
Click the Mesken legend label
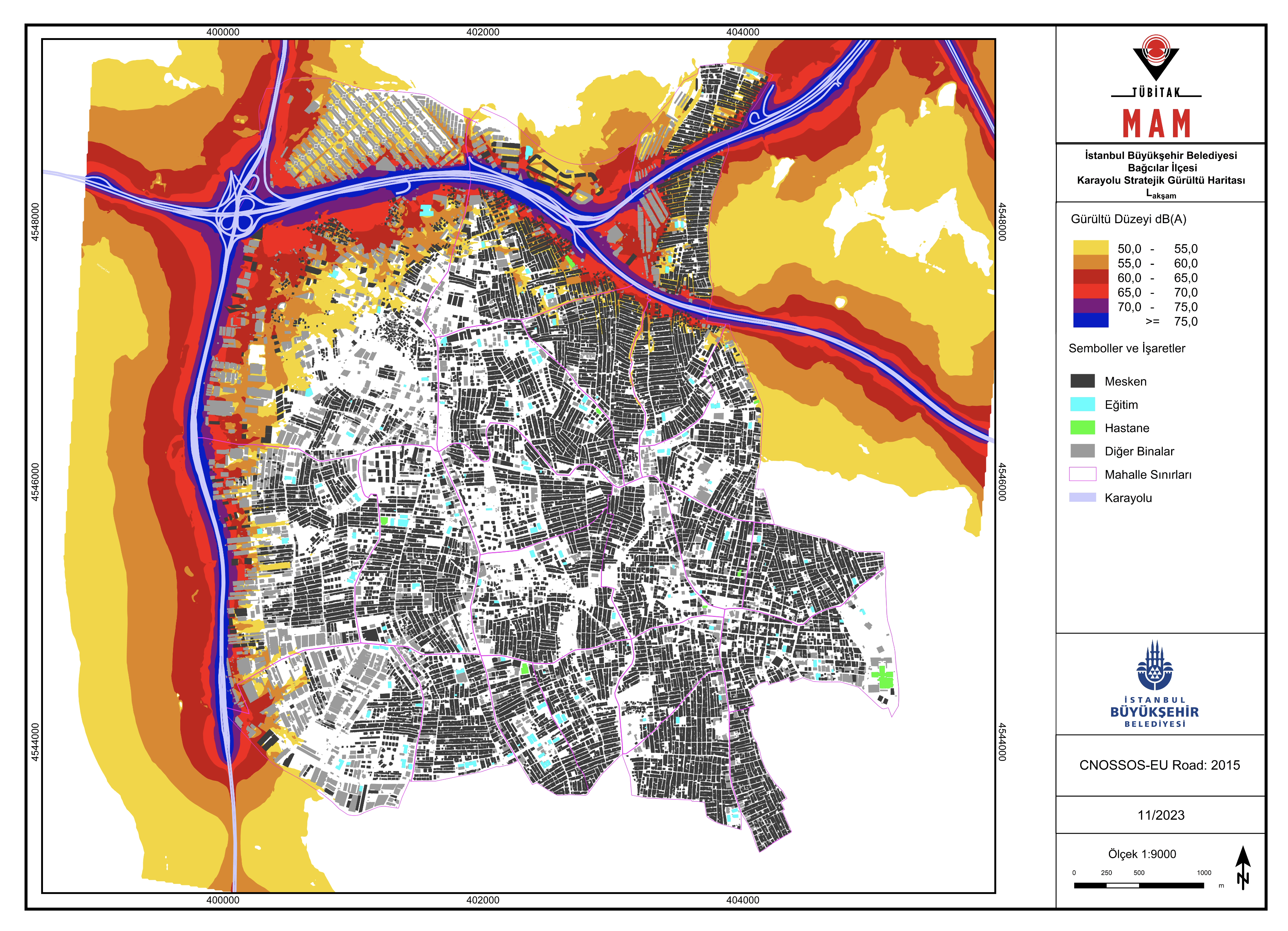1125,382
